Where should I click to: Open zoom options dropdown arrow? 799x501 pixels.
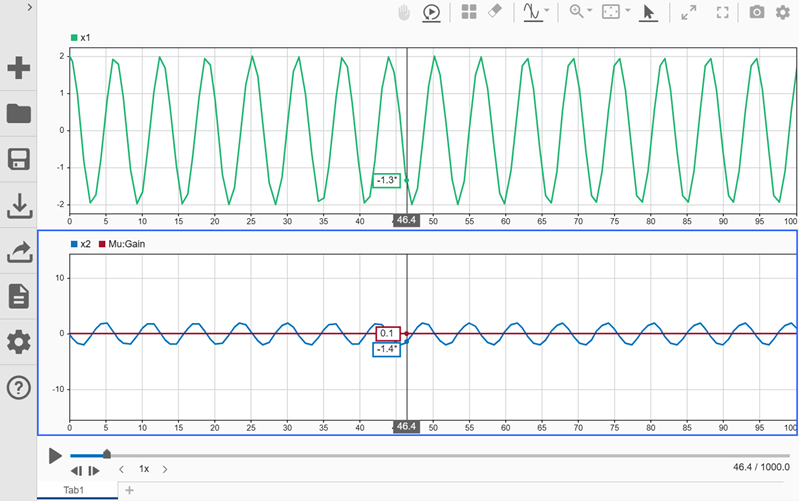point(590,10)
